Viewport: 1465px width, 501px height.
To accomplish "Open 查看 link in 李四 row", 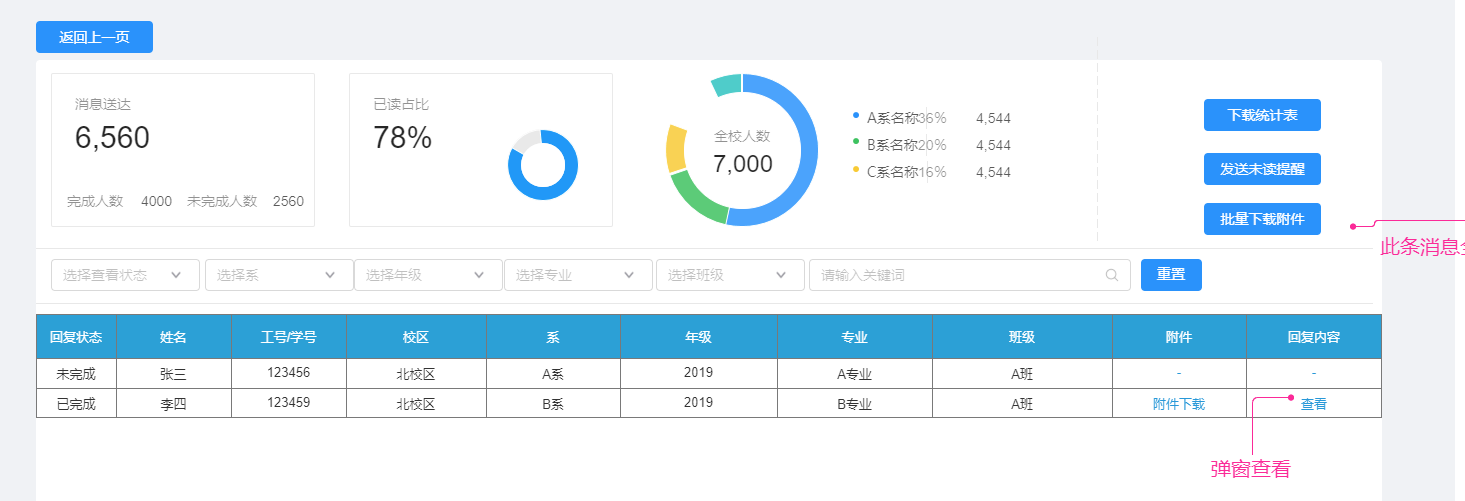I will pos(1314,404).
